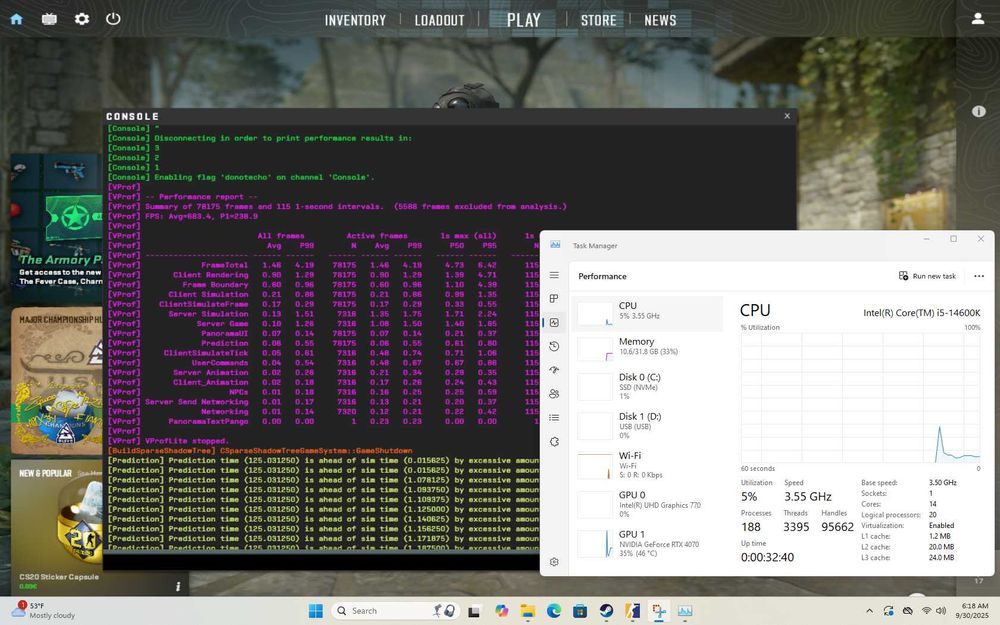Open Task Manager App history page
1000x625 pixels.
(554, 346)
